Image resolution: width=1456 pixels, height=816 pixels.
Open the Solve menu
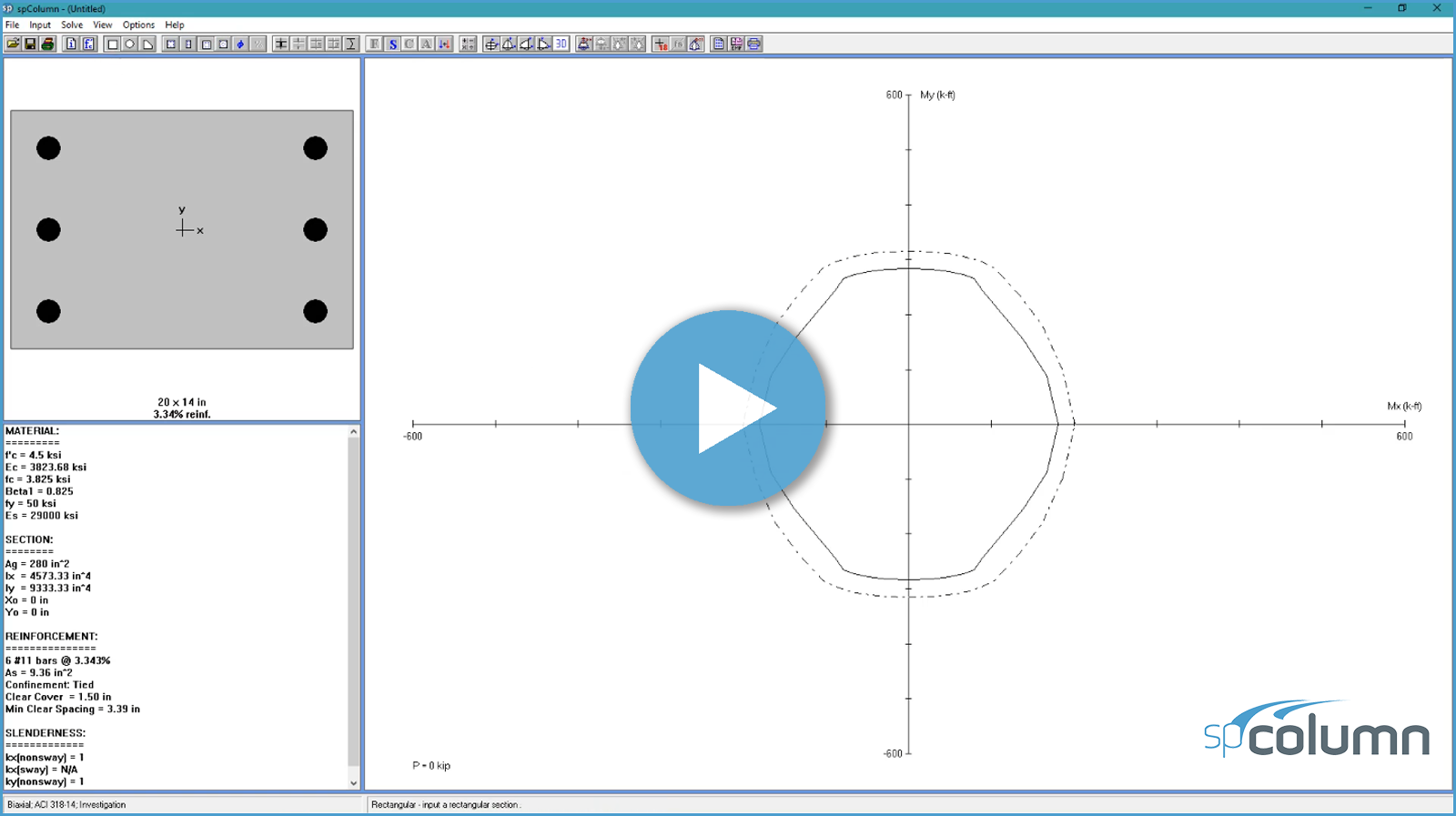tap(72, 25)
